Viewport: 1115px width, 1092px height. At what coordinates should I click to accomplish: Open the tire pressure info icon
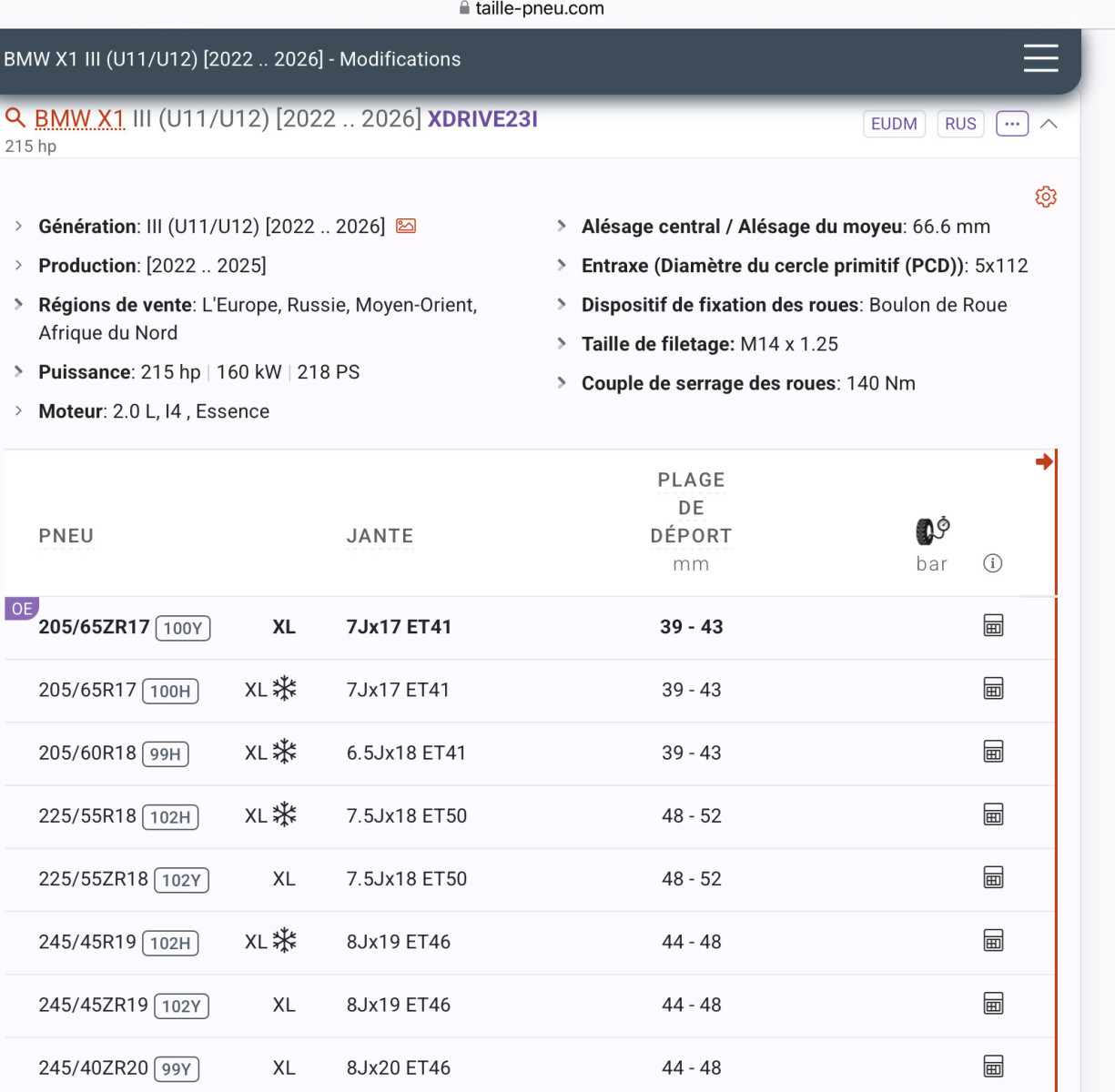(993, 563)
